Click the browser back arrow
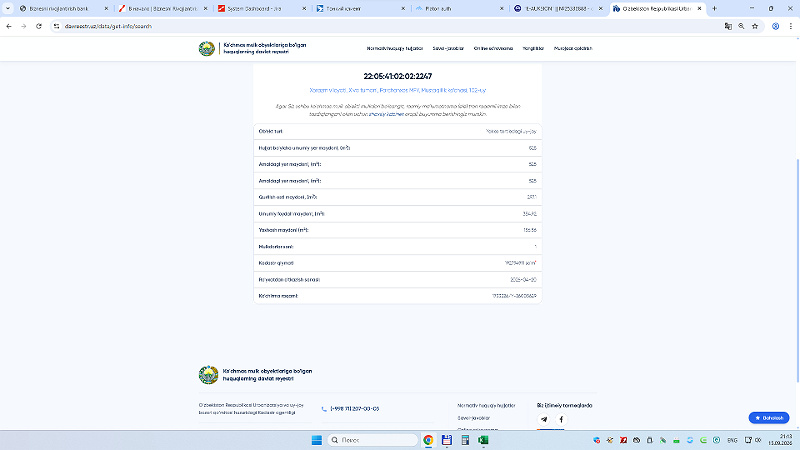Screen dimensions: 800x450 coord(9,26)
